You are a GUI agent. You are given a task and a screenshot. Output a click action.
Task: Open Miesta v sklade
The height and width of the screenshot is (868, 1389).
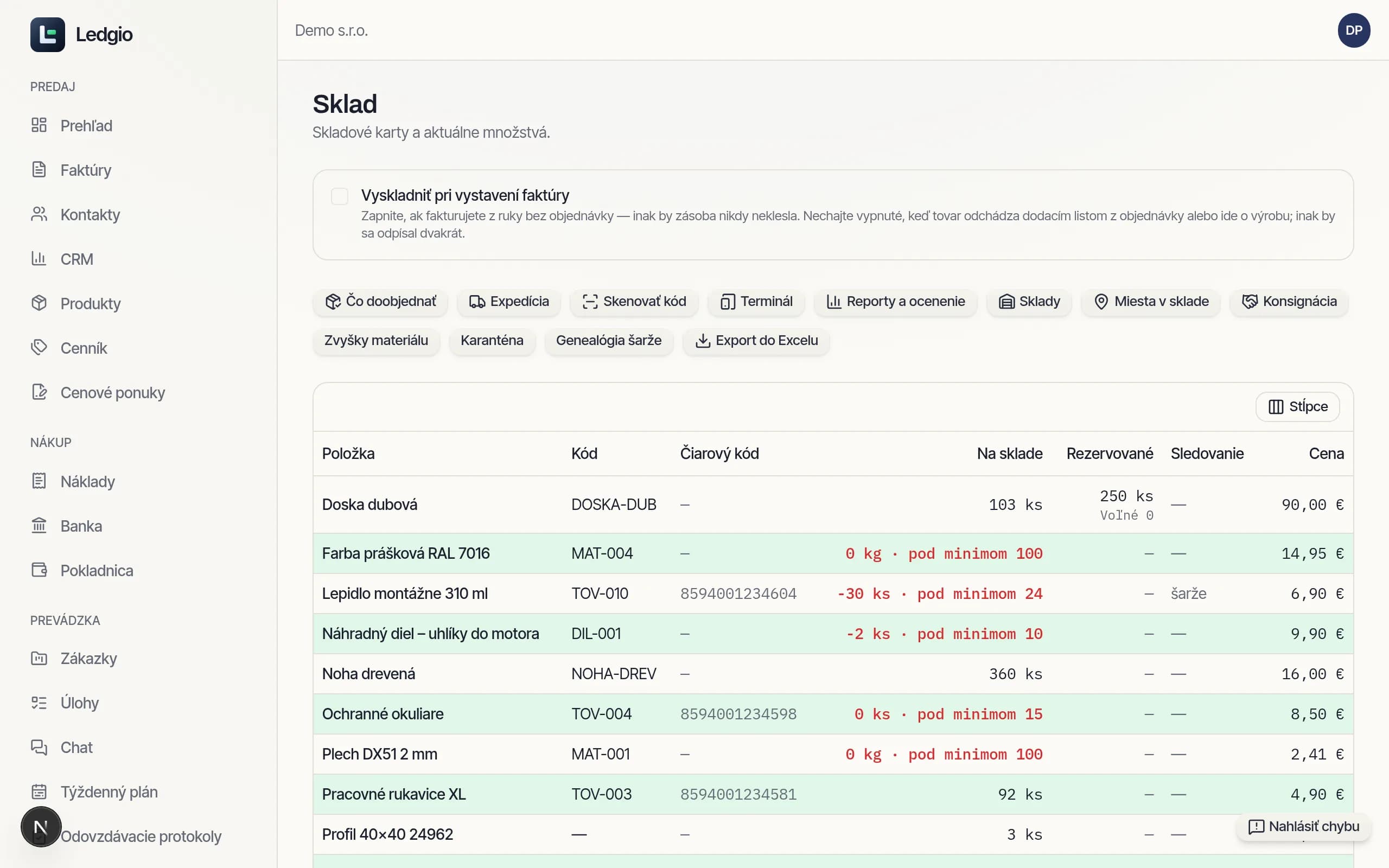click(1151, 302)
